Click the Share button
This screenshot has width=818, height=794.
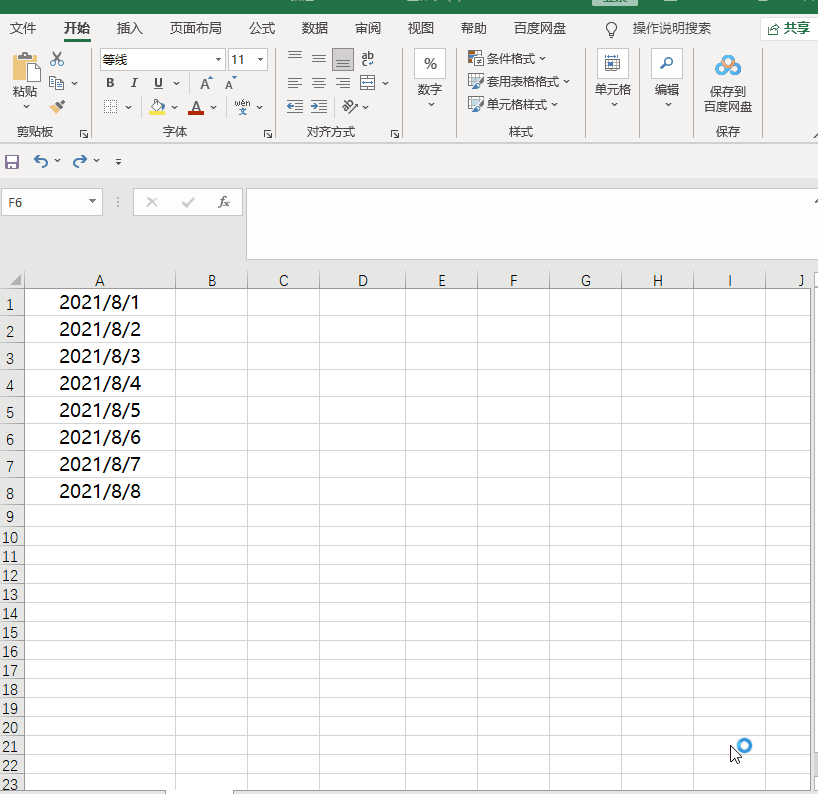[788, 29]
